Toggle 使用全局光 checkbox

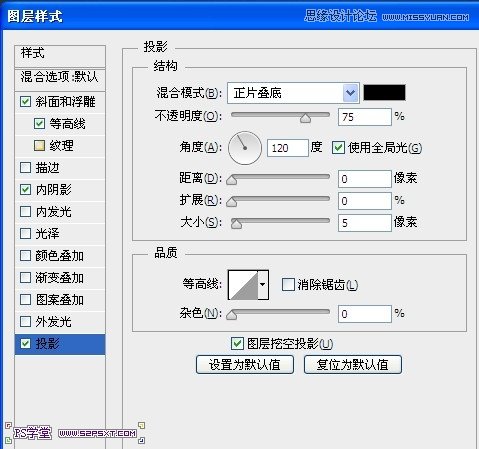click(338, 147)
